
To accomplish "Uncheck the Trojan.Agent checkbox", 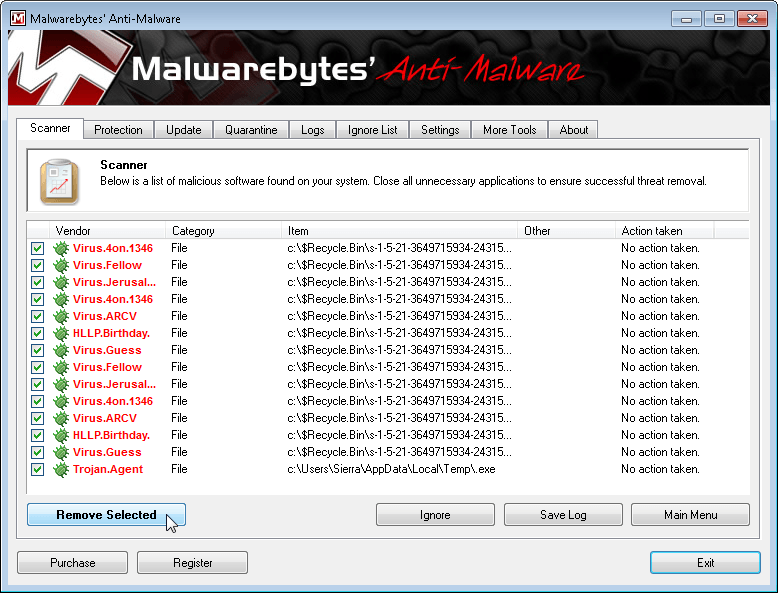I will pyautogui.click(x=37, y=469).
